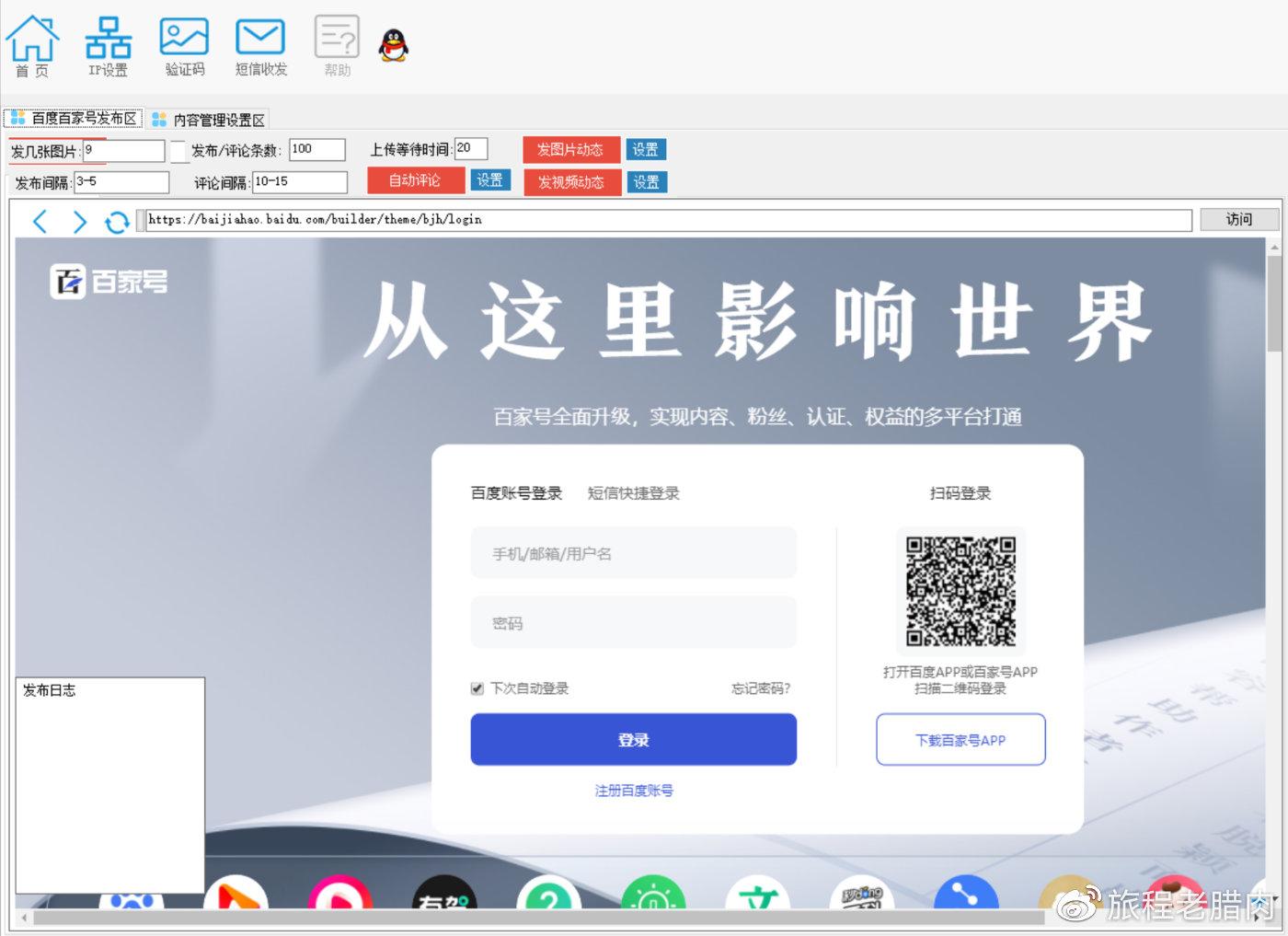Viewport: 1288px width, 936px height.
Task: Click the 密码 password field
Action: coord(633,623)
